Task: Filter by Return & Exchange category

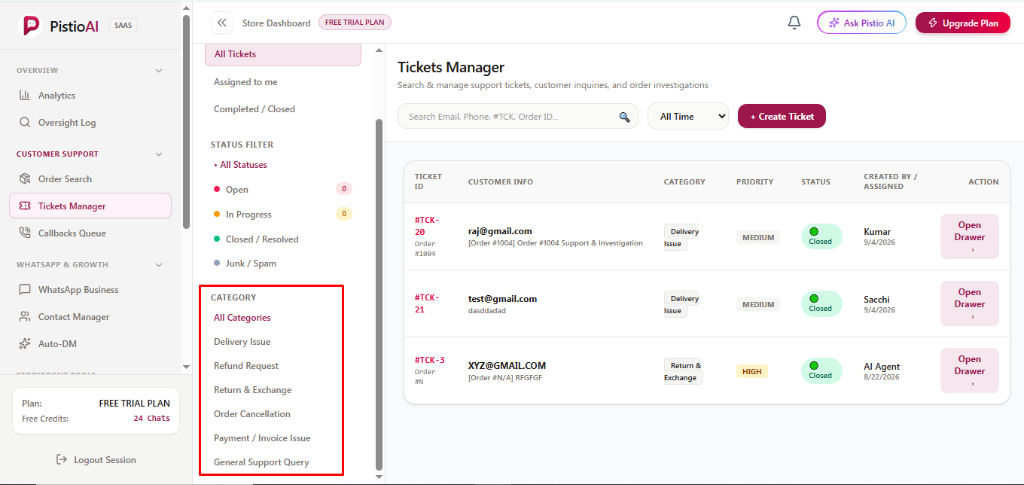Action: point(253,390)
